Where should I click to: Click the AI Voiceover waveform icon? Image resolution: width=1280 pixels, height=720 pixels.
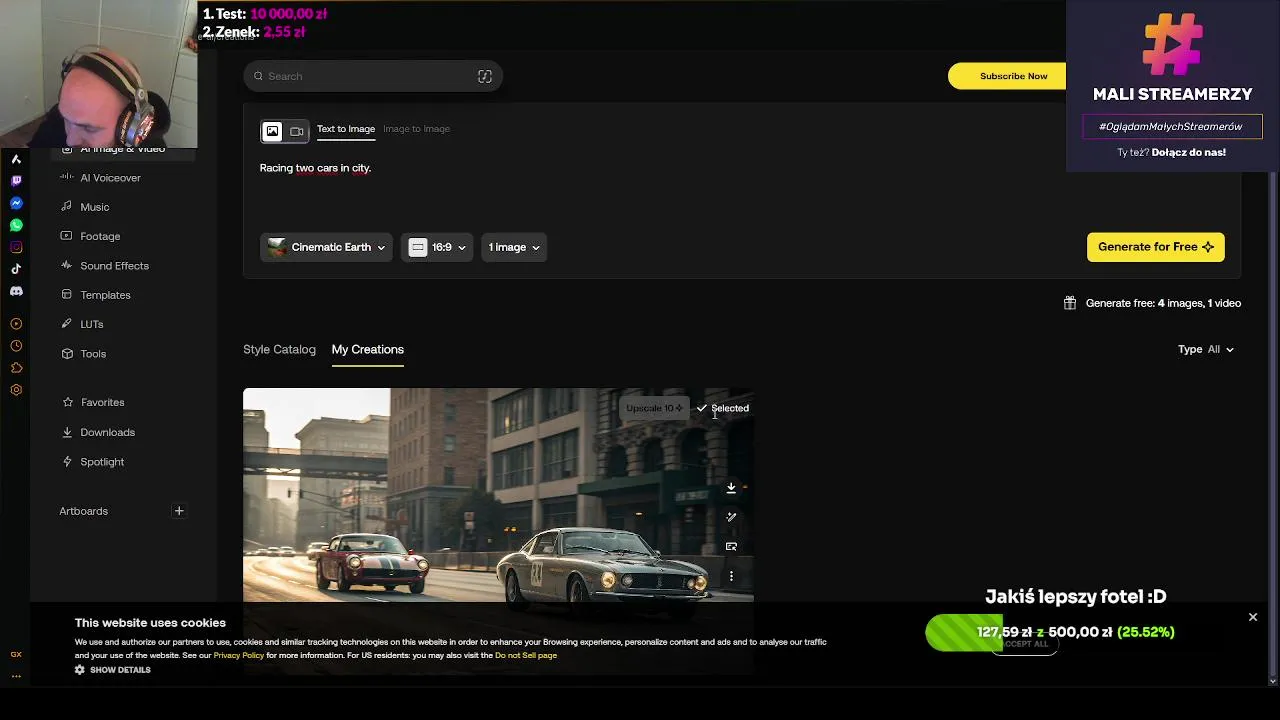point(67,177)
